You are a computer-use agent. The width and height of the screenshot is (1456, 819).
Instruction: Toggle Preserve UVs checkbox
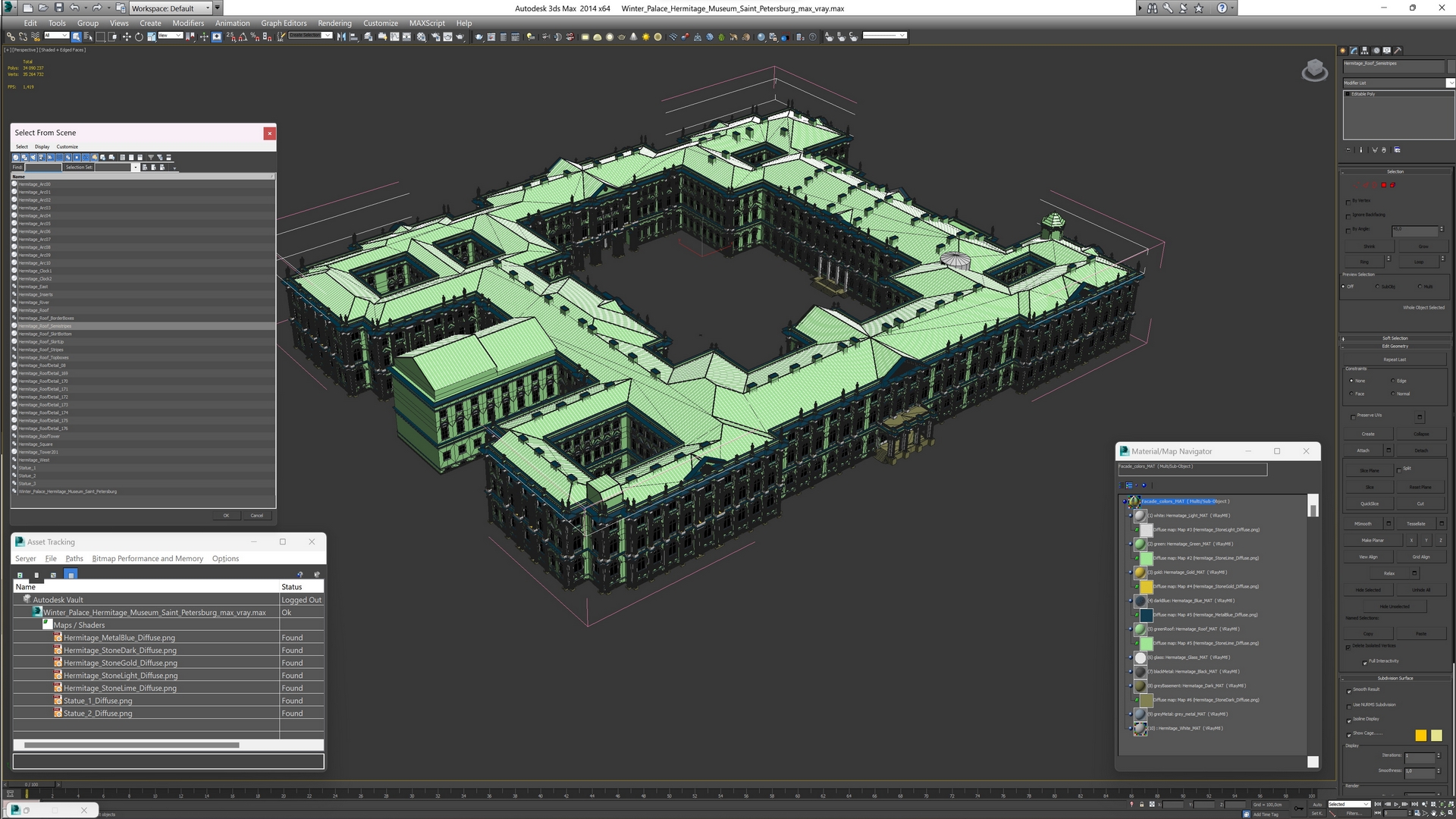pyautogui.click(x=1354, y=416)
